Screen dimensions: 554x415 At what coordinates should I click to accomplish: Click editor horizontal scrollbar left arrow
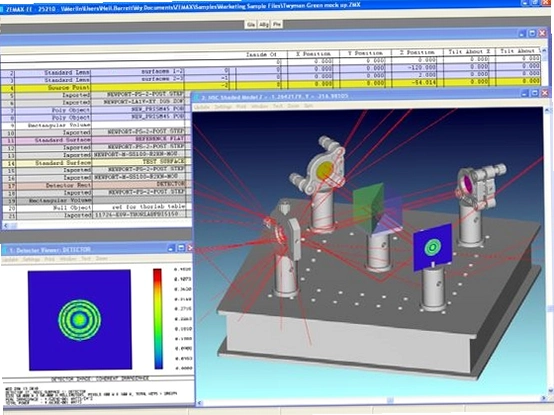click(x=6, y=225)
